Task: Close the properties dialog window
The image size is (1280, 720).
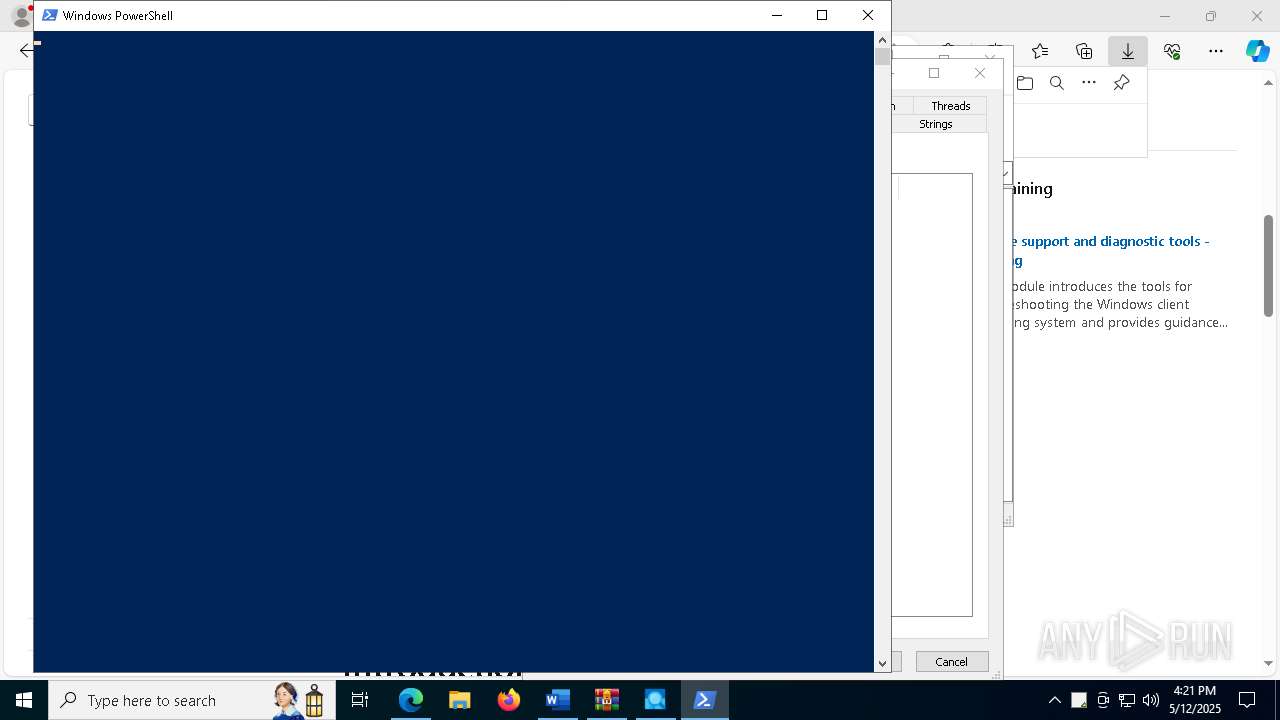Action: (x=980, y=73)
